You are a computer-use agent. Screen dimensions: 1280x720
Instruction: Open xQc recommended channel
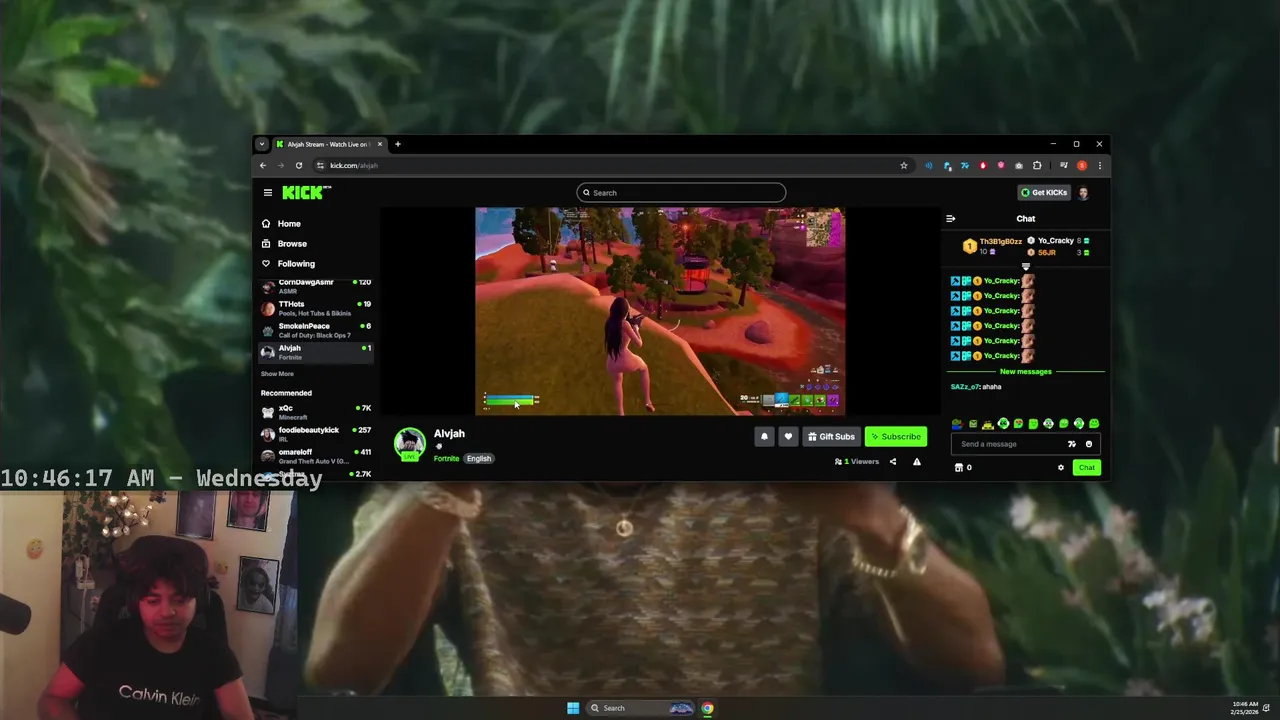tap(316, 412)
